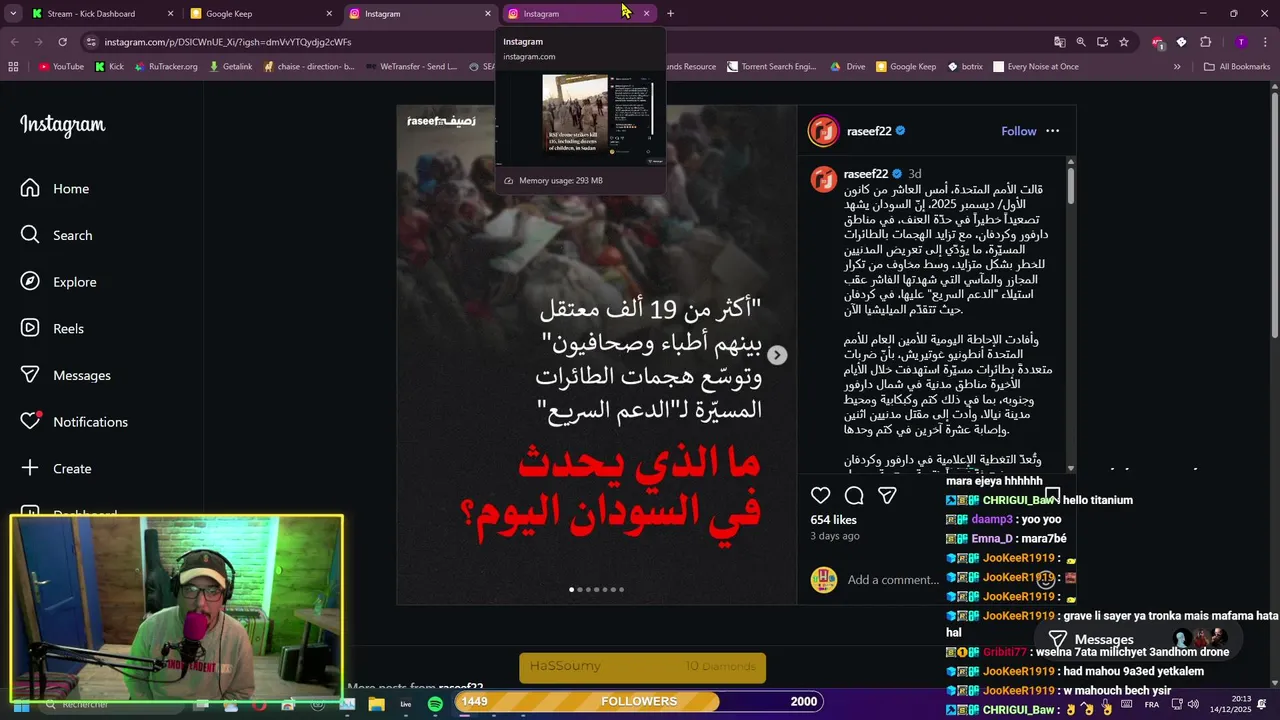Advance carousel with the next arrow

pyautogui.click(x=777, y=355)
